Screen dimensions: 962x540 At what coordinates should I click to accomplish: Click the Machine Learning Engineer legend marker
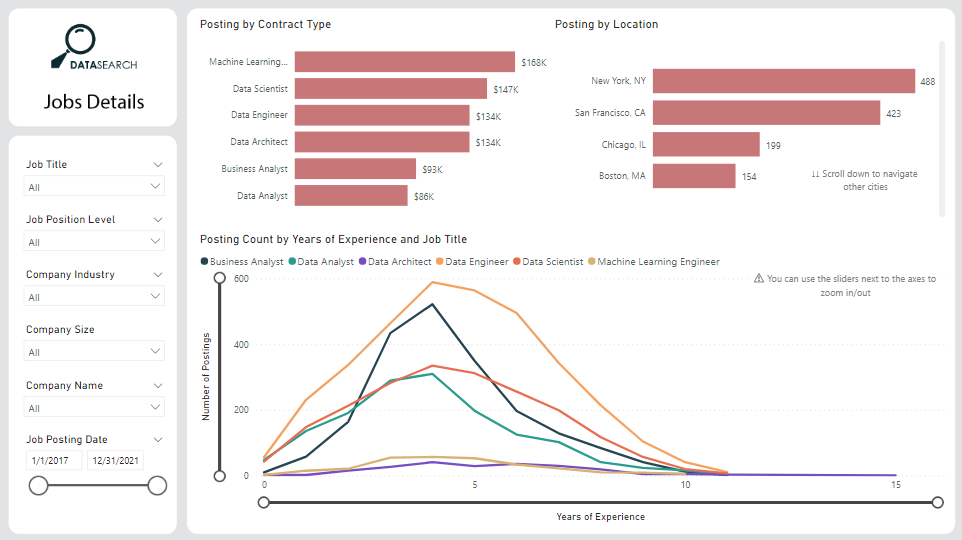(x=591, y=262)
